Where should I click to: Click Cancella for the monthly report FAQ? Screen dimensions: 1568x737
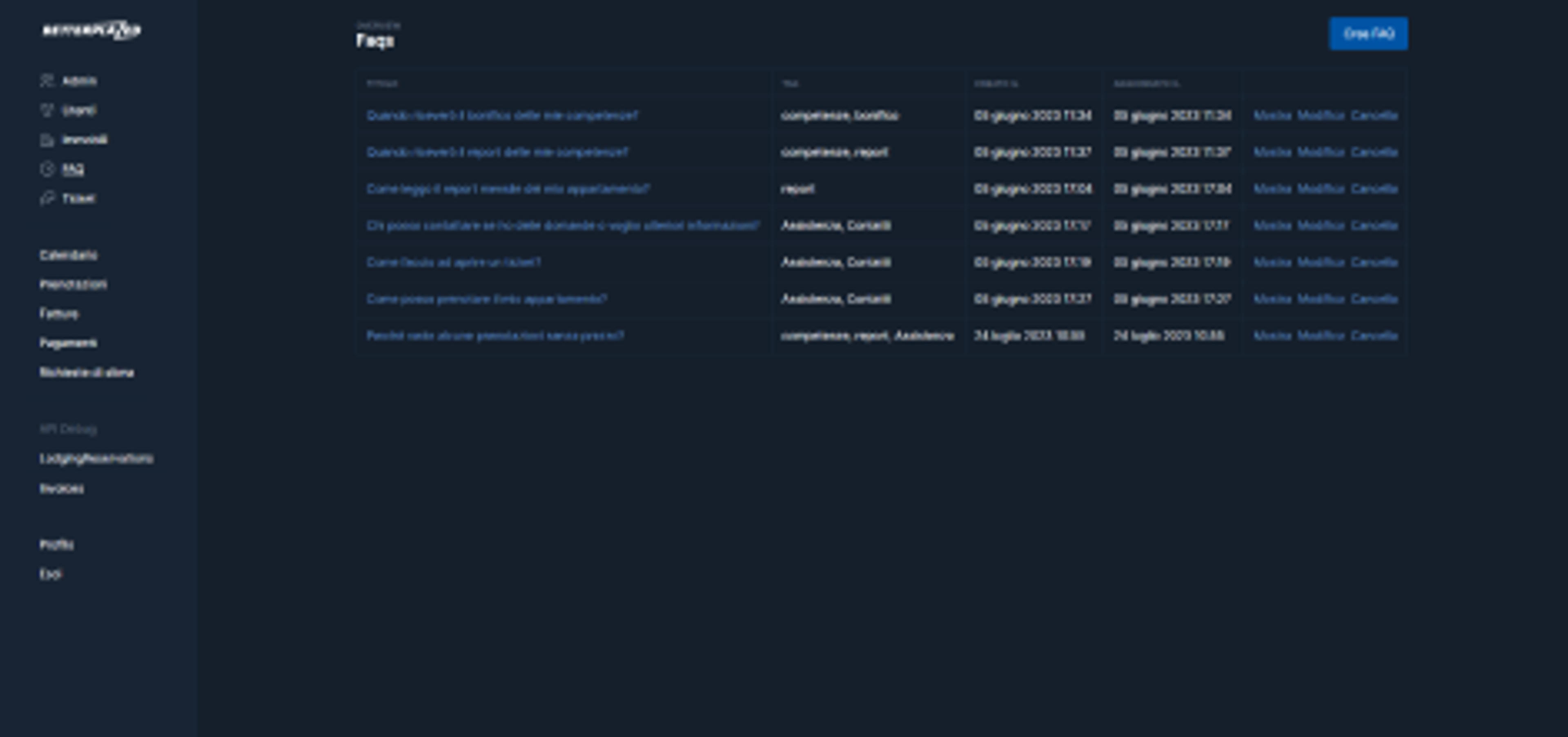[1374, 189]
